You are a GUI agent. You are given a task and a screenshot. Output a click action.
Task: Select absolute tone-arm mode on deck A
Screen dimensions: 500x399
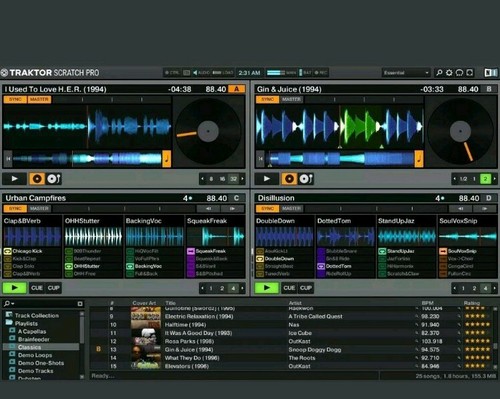[x=54, y=179]
